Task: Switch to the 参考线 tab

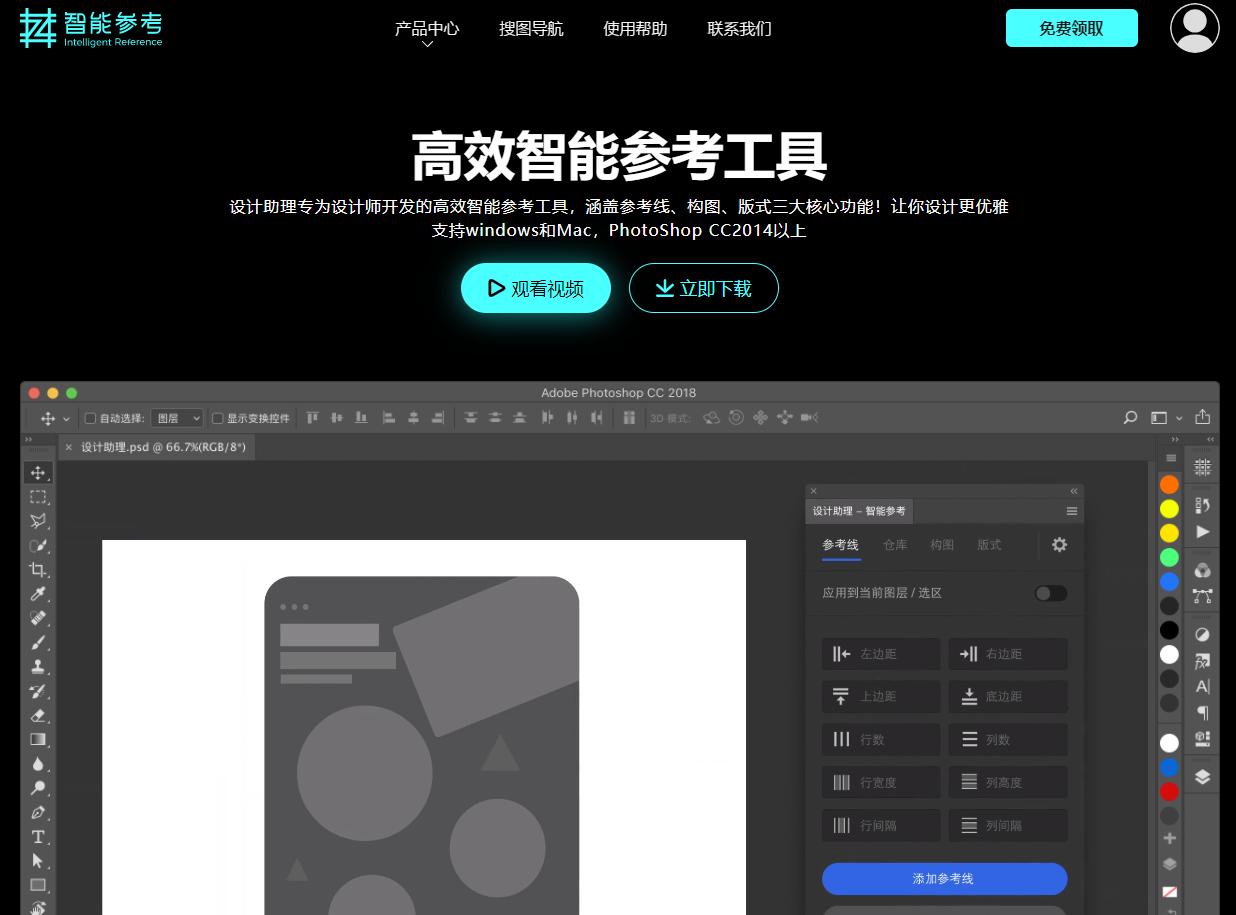Action: coord(841,545)
